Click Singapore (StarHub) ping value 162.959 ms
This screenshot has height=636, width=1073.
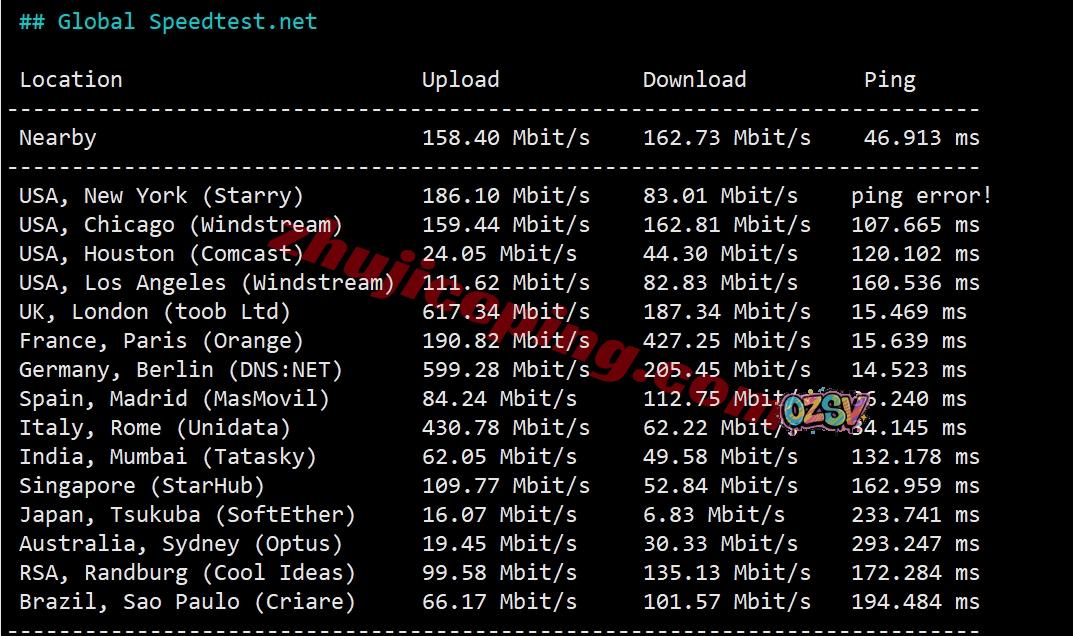pos(915,486)
